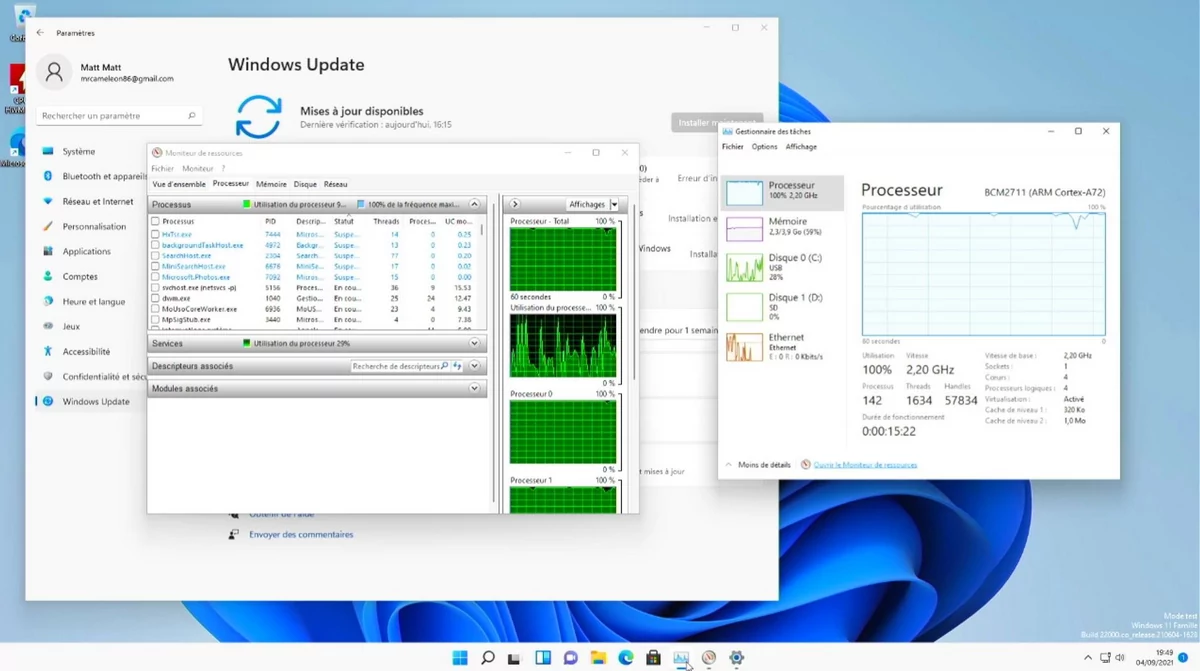Expand the Descripteurs associés section
The width and height of the screenshot is (1200, 671).
pos(475,366)
